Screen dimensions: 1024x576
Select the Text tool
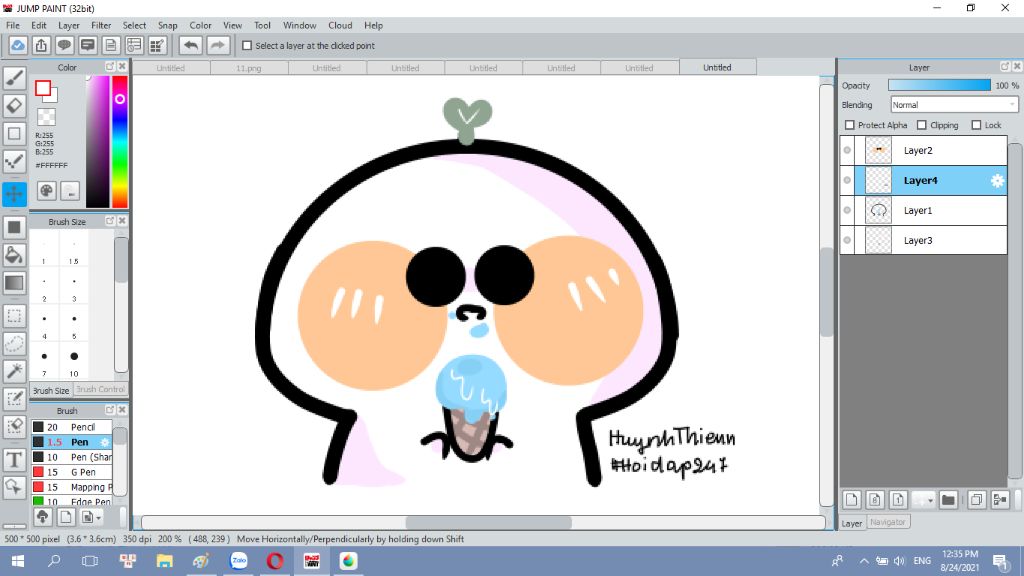tap(14, 460)
